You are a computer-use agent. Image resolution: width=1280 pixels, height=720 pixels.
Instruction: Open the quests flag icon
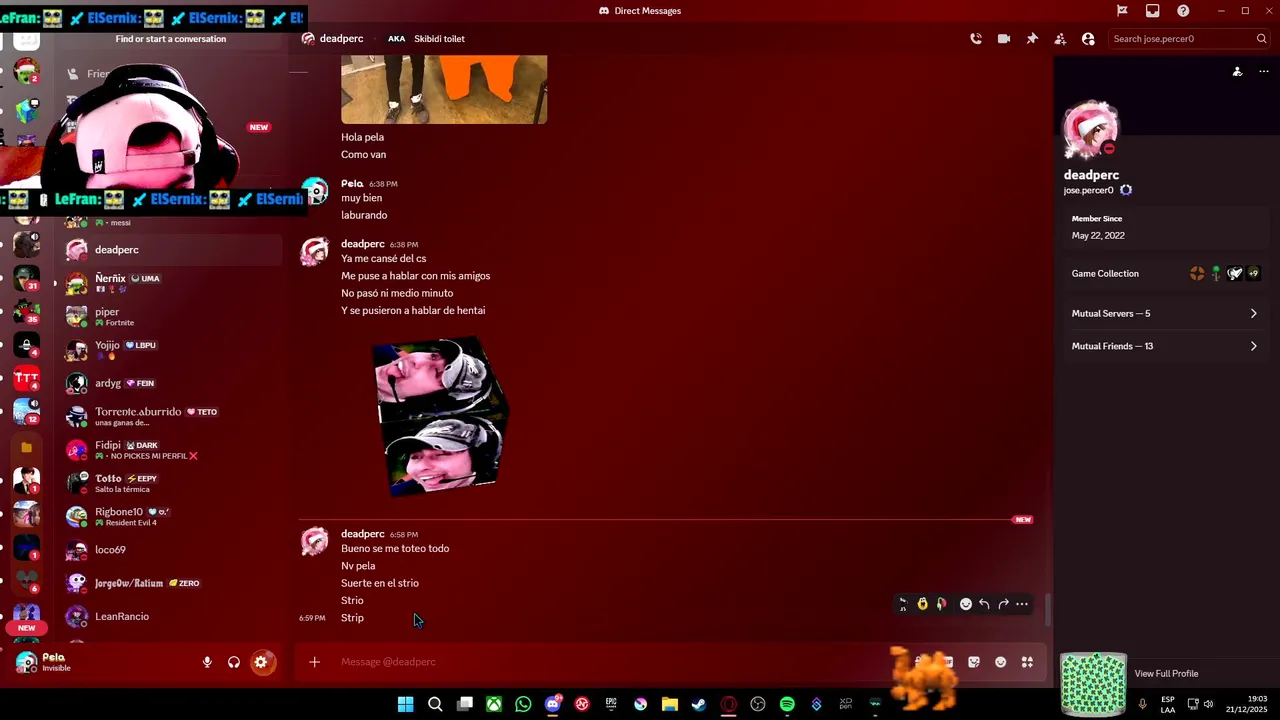[1122, 11]
